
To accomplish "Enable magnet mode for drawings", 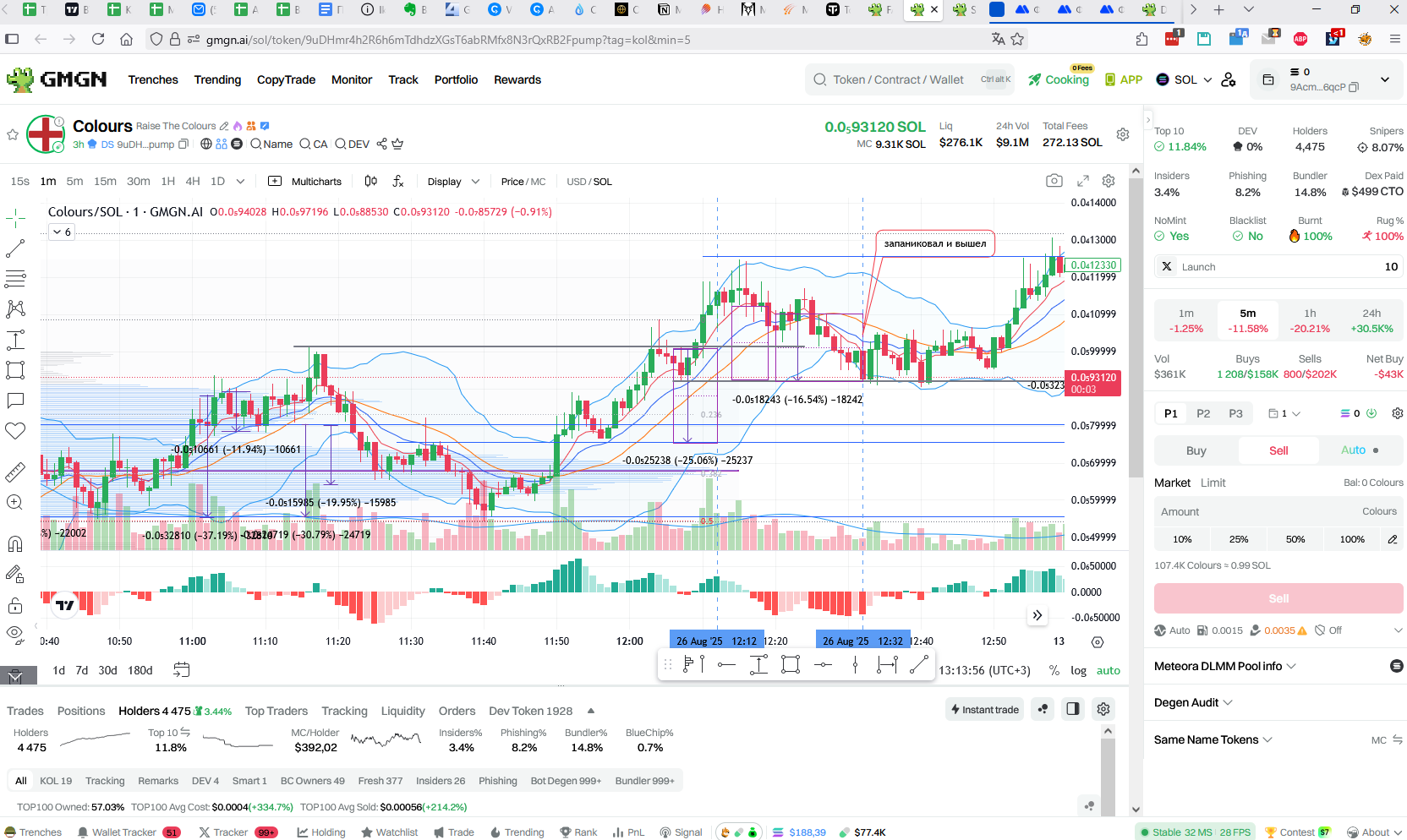I will pos(15,543).
